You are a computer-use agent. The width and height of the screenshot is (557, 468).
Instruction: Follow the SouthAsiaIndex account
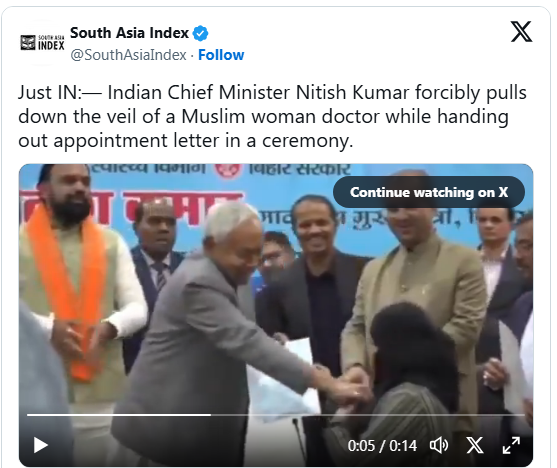coord(221,55)
